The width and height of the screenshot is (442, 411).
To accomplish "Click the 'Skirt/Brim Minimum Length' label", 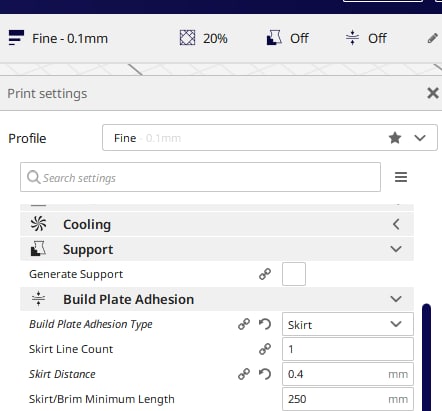I will coord(102,399).
